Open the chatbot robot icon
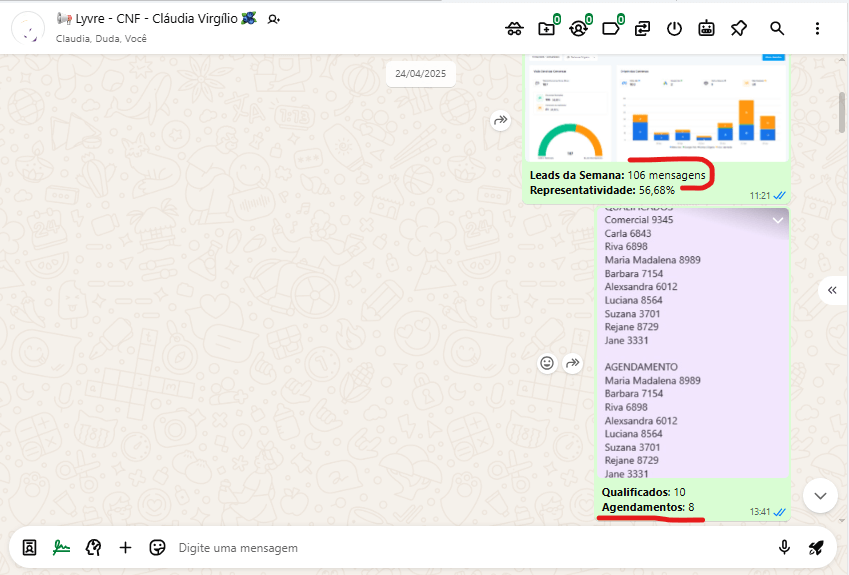 pyautogui.click(x=706, y=28)
